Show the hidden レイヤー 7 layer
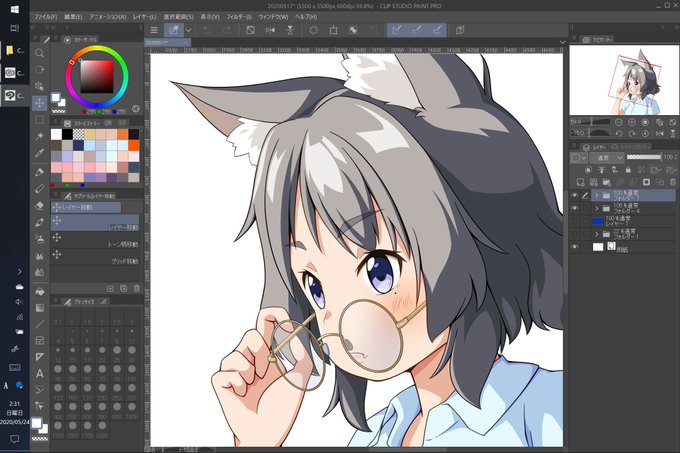The height and width of the screenshot is (453, 680). [x=575, y=222]
